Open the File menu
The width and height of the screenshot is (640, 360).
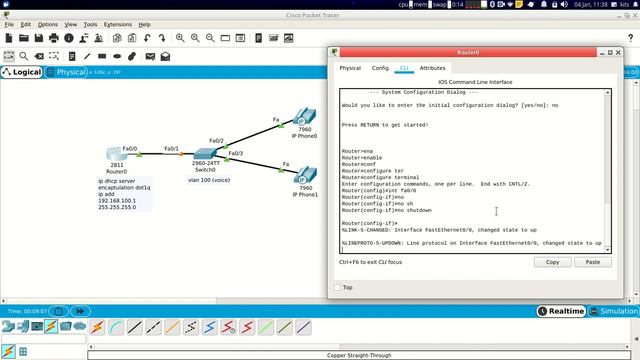point(9,24)
